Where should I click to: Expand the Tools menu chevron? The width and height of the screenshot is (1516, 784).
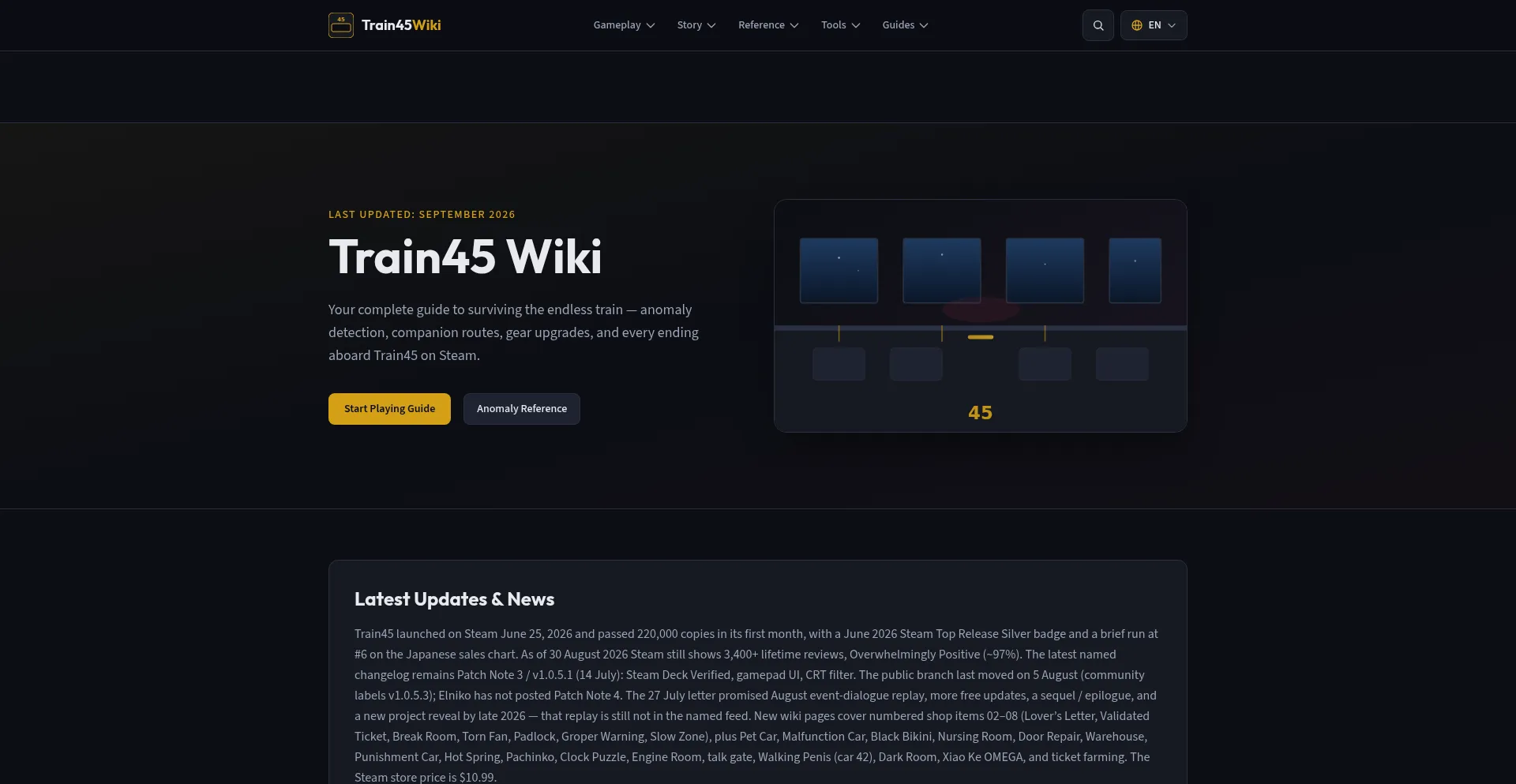(x=856, y=25)
